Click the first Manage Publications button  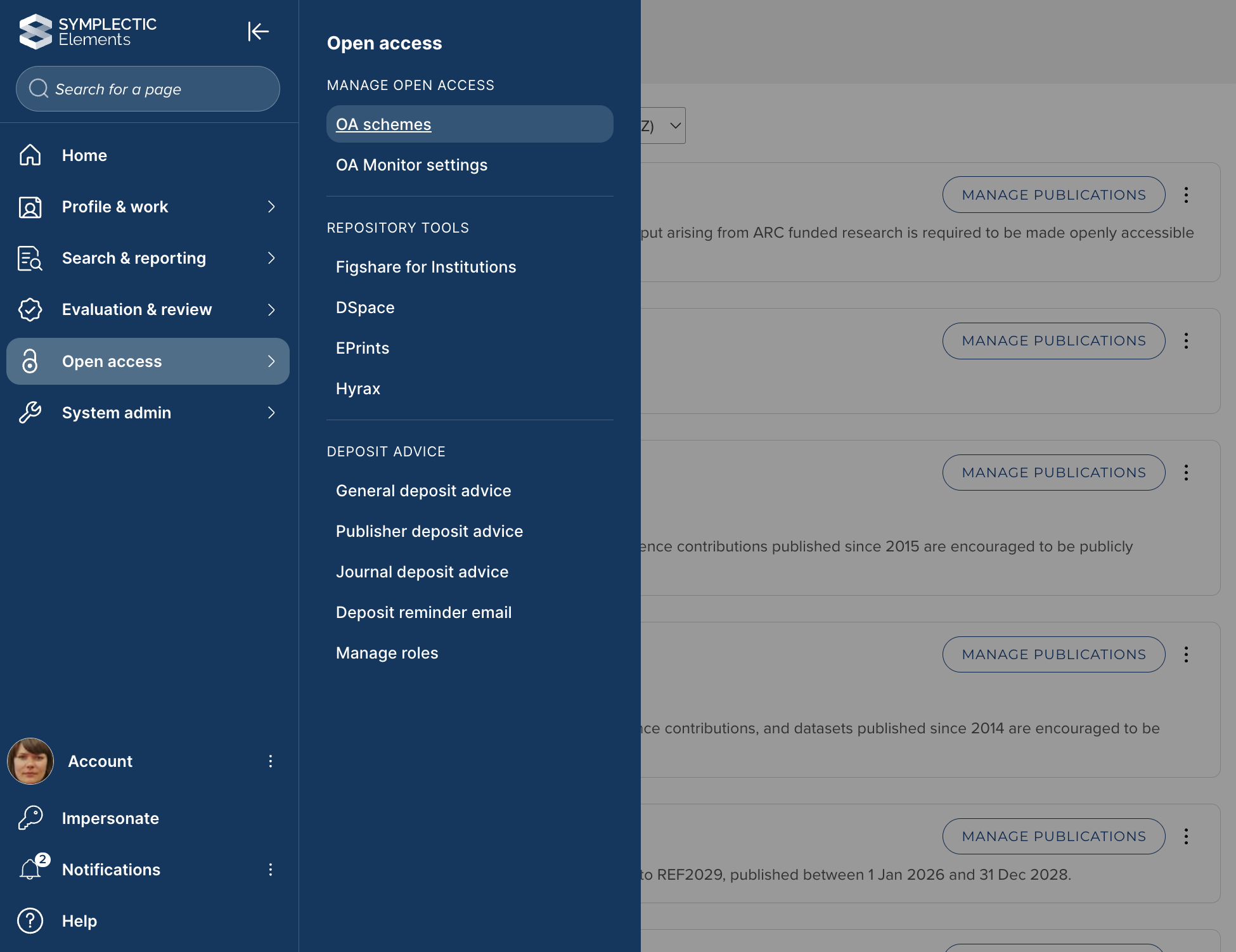point(1053,195)
